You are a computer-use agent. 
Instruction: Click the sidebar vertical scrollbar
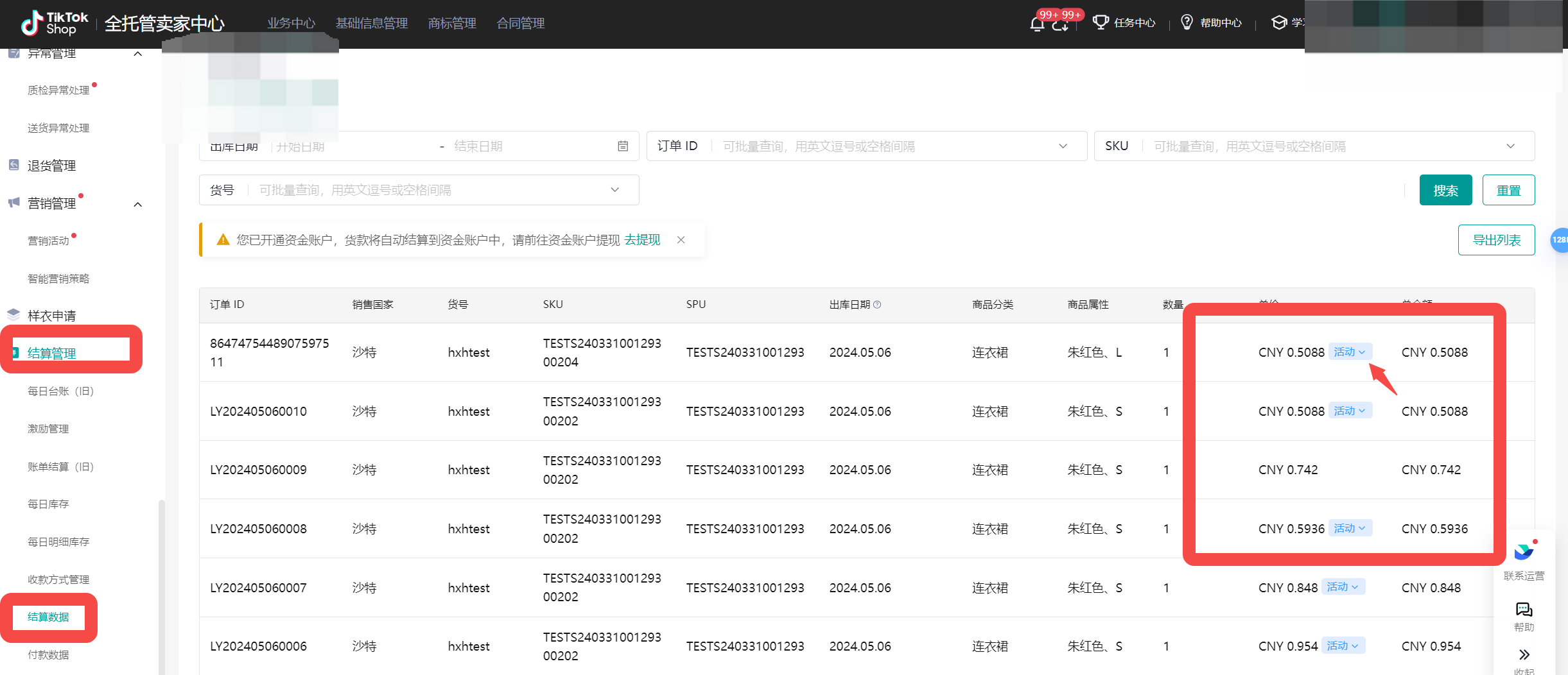click(161, 586)
